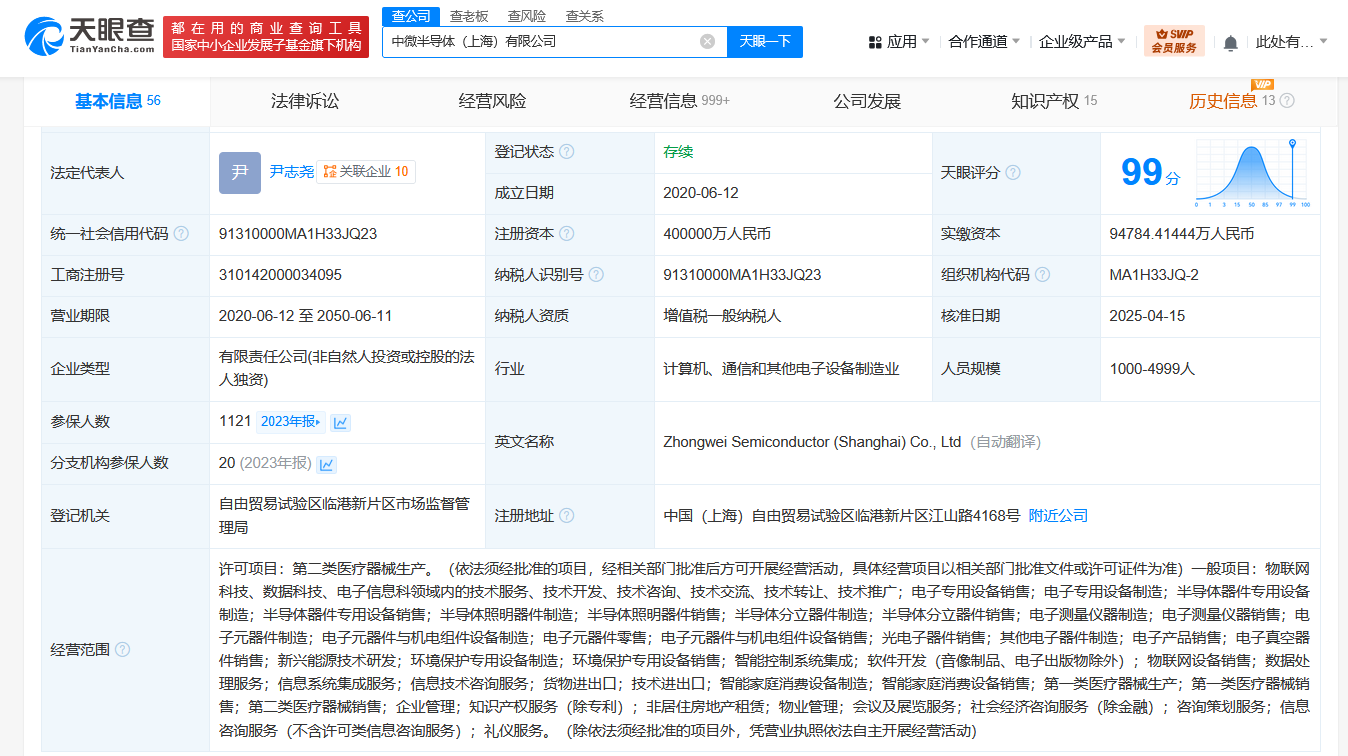Click the 天眼一下 search button
The width and height of the screenshot is (1348, 756).
click(765, 42)
